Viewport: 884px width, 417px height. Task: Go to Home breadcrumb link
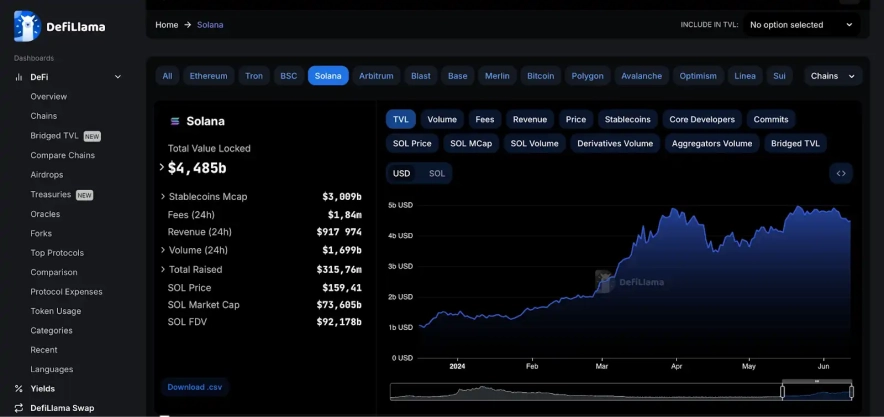point(166,25)
